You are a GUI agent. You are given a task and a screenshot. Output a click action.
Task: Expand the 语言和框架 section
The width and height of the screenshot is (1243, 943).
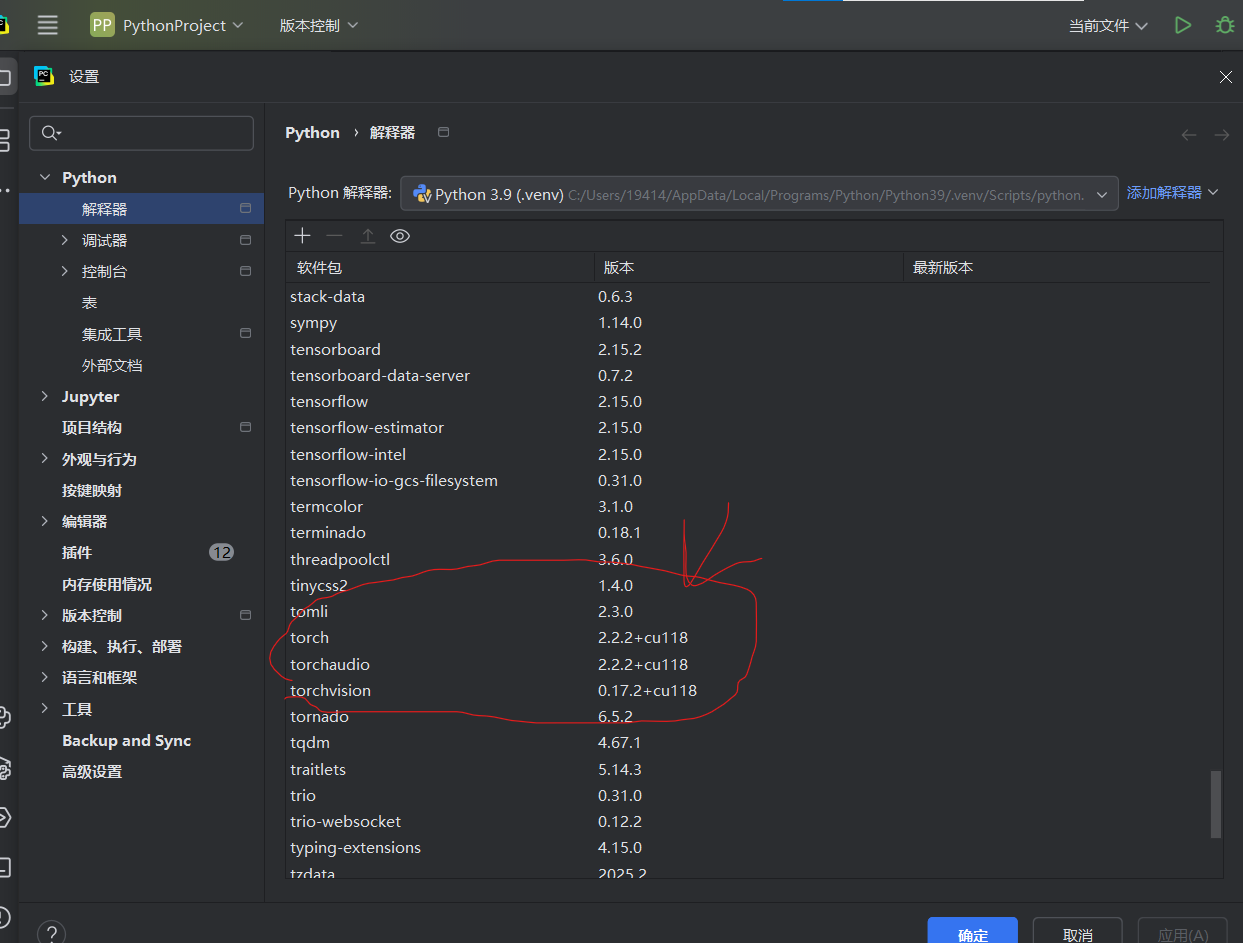click(44, 677)
